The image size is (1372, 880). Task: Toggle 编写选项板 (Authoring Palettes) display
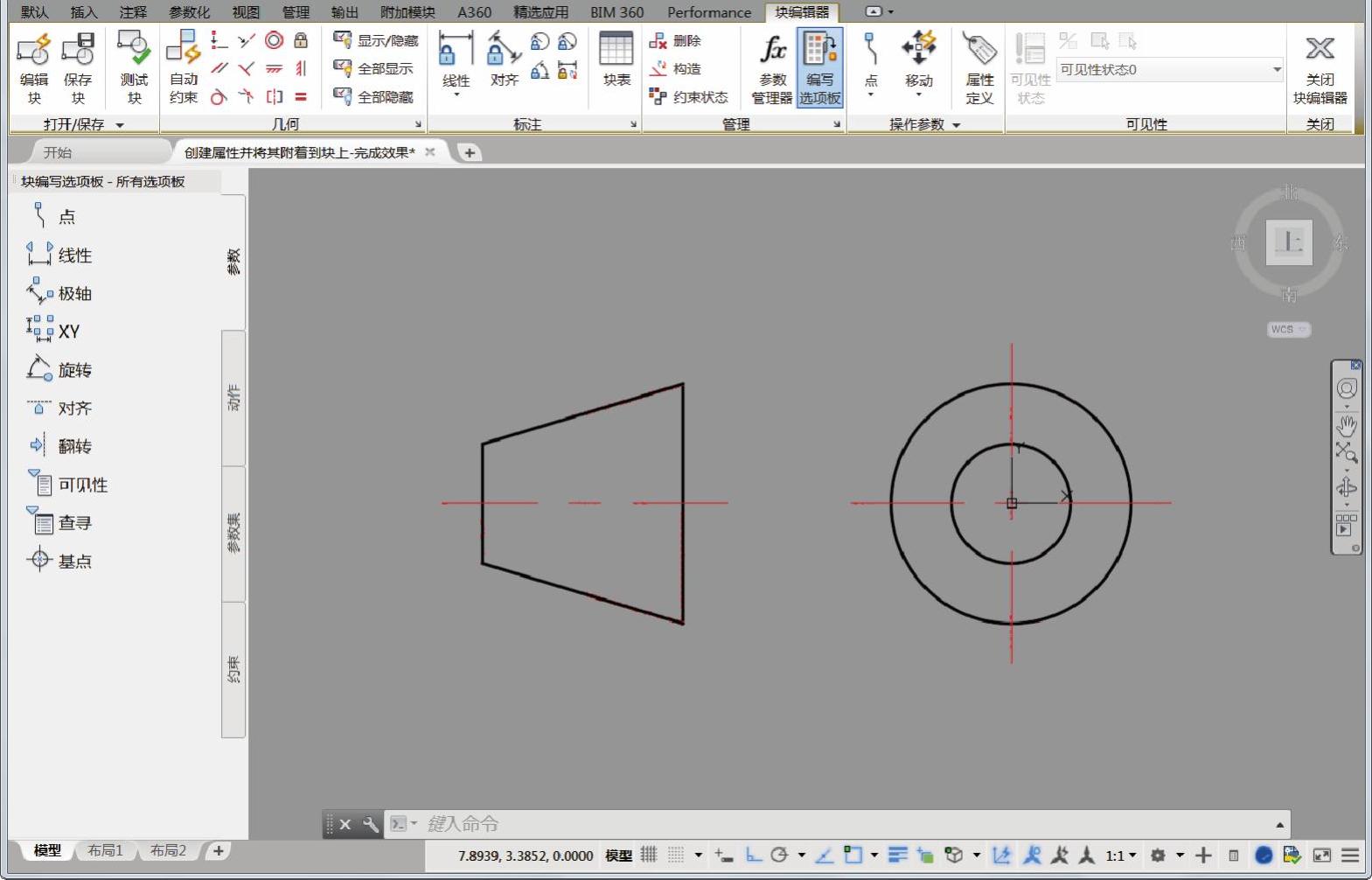point(819,67)
